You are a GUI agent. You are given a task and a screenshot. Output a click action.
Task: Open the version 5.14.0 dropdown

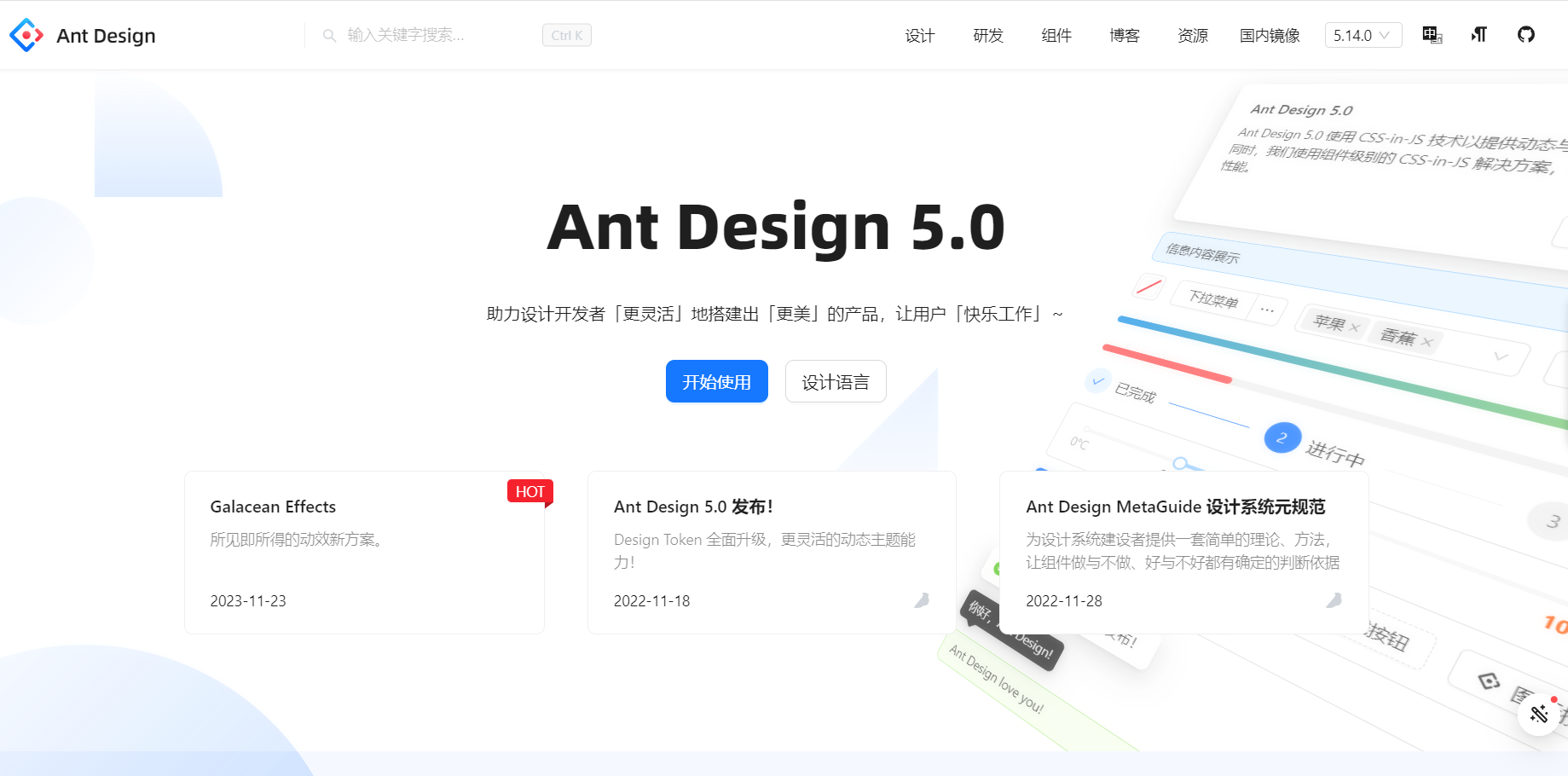pos(1363,35)
